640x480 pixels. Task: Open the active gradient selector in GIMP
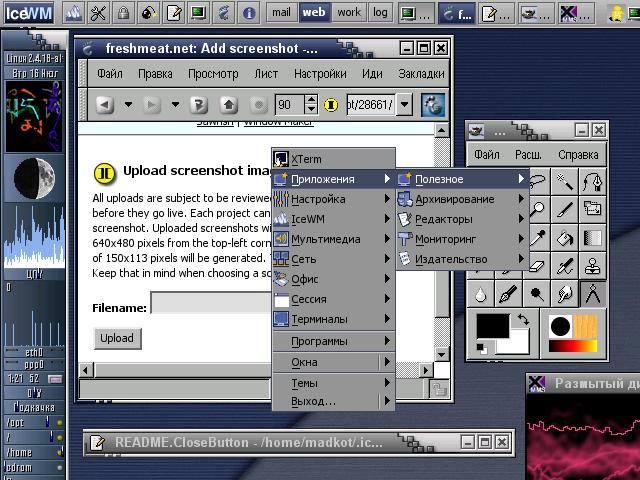[x=573, y=346]
